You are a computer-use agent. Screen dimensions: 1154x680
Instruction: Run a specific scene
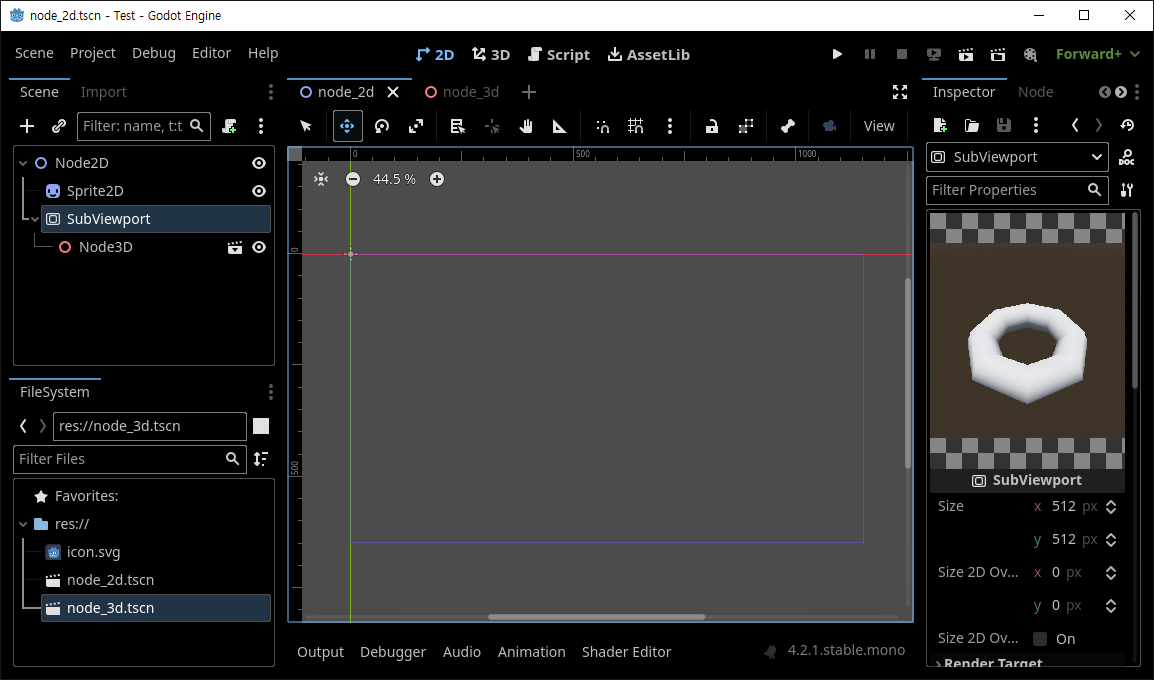tap(998, 54)
